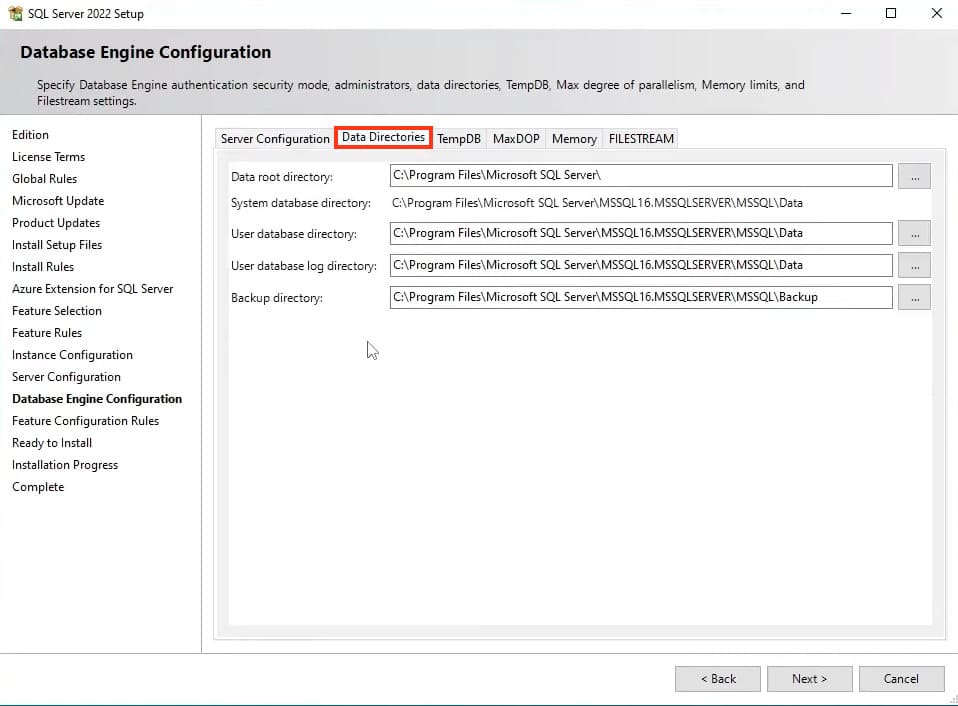This screenshot has width=958, height=706.
Task: Click the User database log directory field
Action: [640, 265]
